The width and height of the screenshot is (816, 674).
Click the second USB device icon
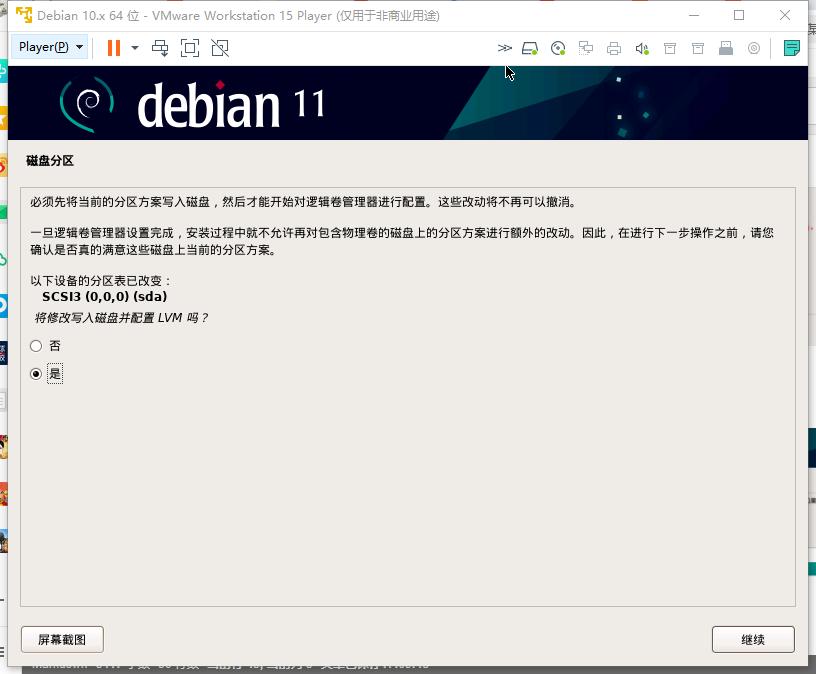click(698, 48)
